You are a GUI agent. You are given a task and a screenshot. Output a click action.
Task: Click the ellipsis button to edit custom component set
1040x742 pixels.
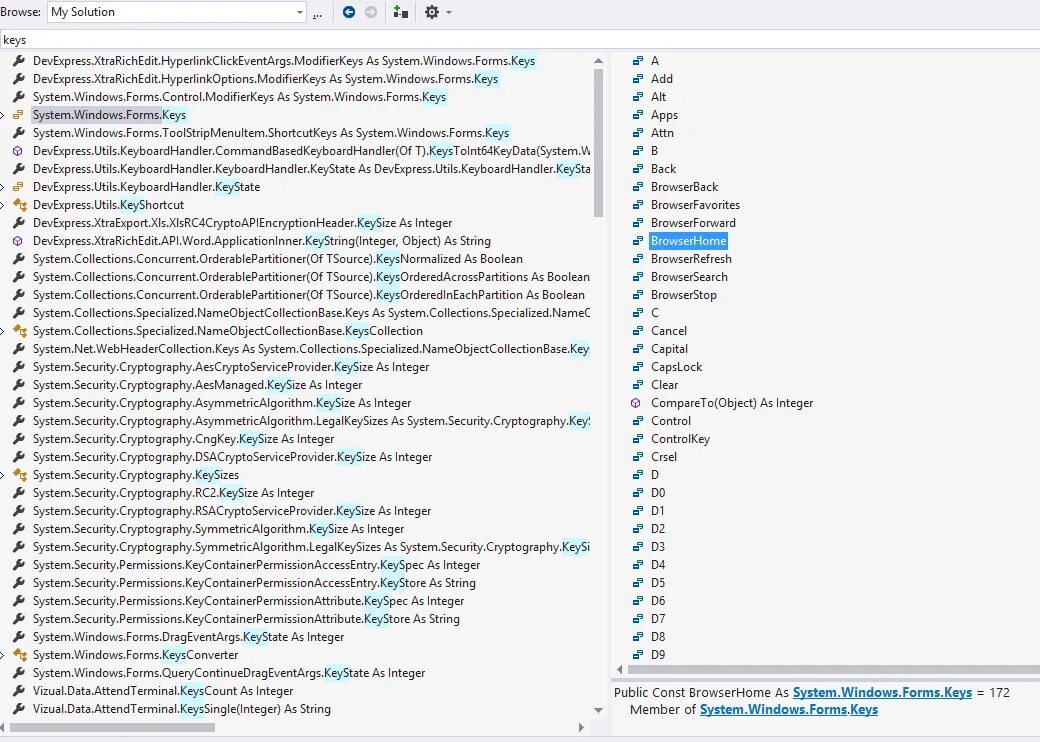[318, 13]
